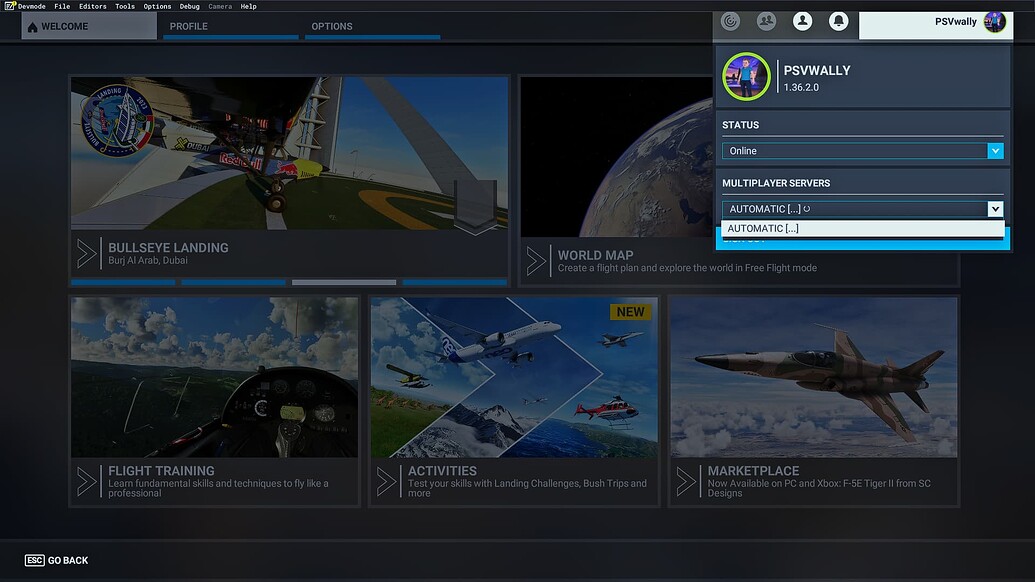Open the Tools menu
The width and height of the screenshot is (1035, 582).
click(124, 5)
